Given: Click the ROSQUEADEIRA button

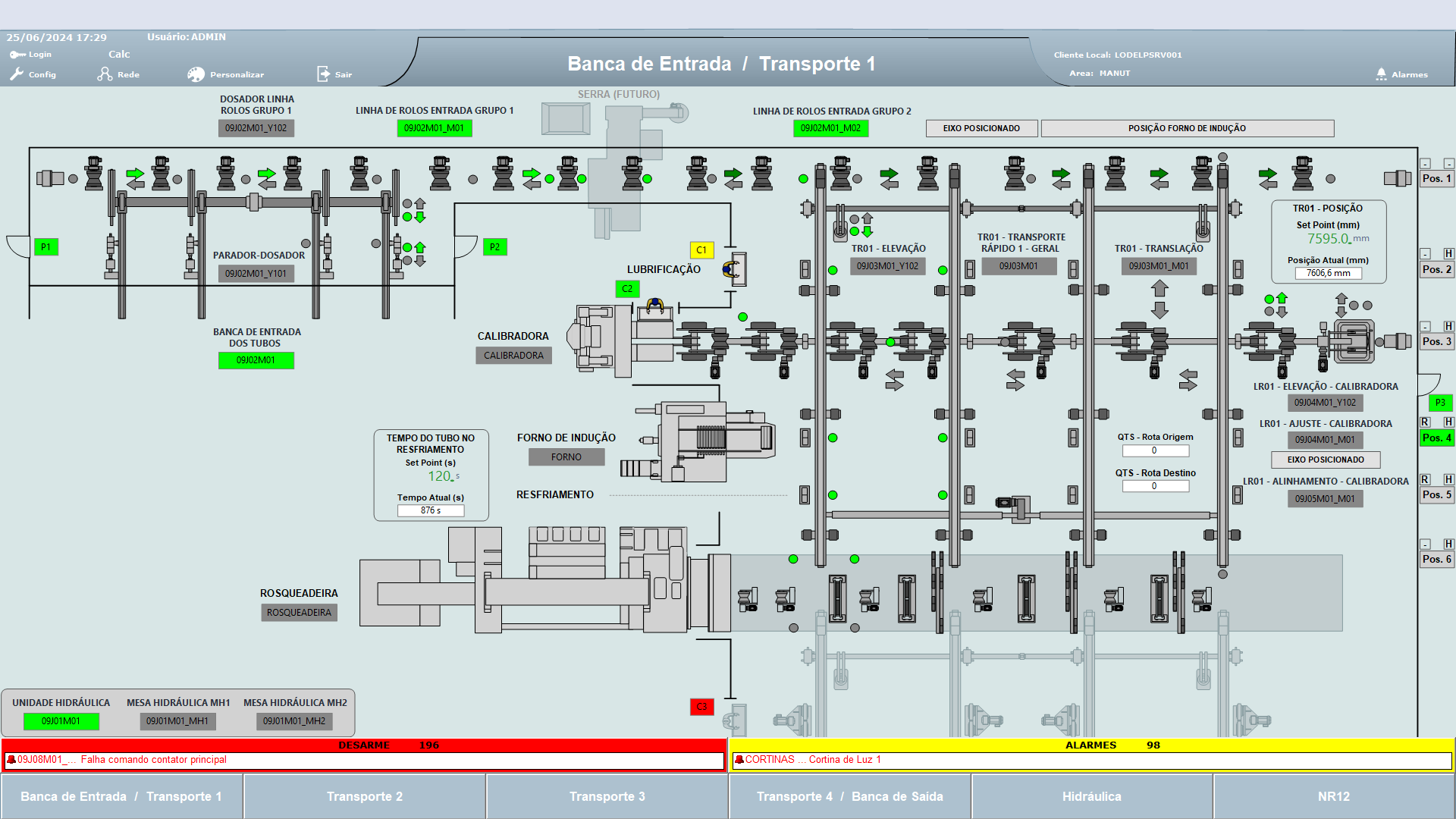Looking at the screenshot, I should tap(299, 613).
